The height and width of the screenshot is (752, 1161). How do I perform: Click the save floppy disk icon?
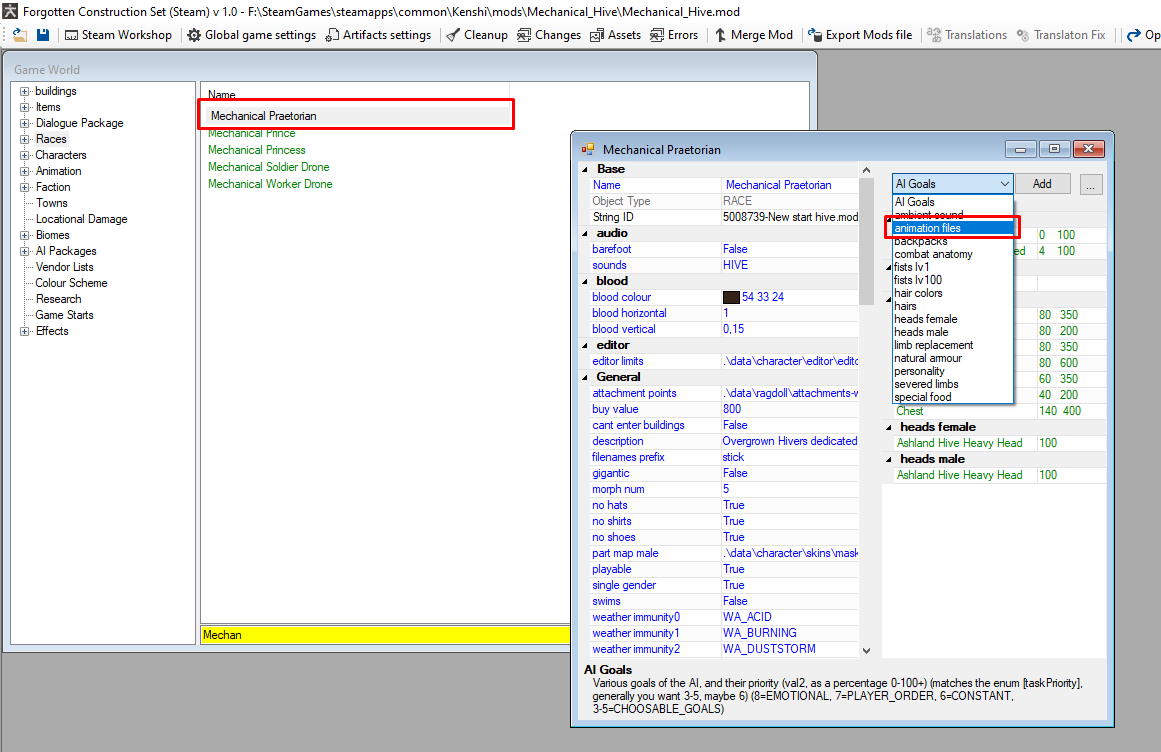[x=43, y=35]
